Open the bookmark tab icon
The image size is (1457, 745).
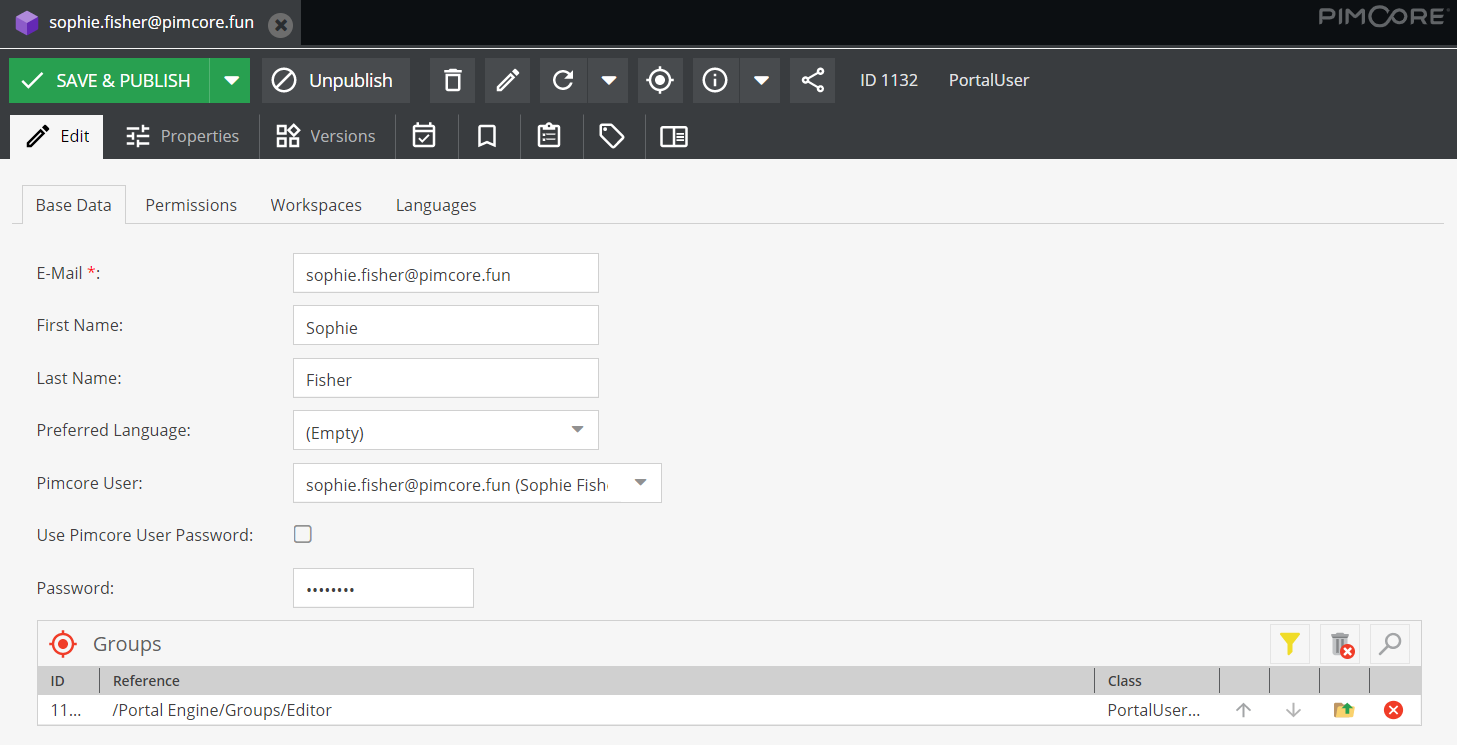[487, 136]
